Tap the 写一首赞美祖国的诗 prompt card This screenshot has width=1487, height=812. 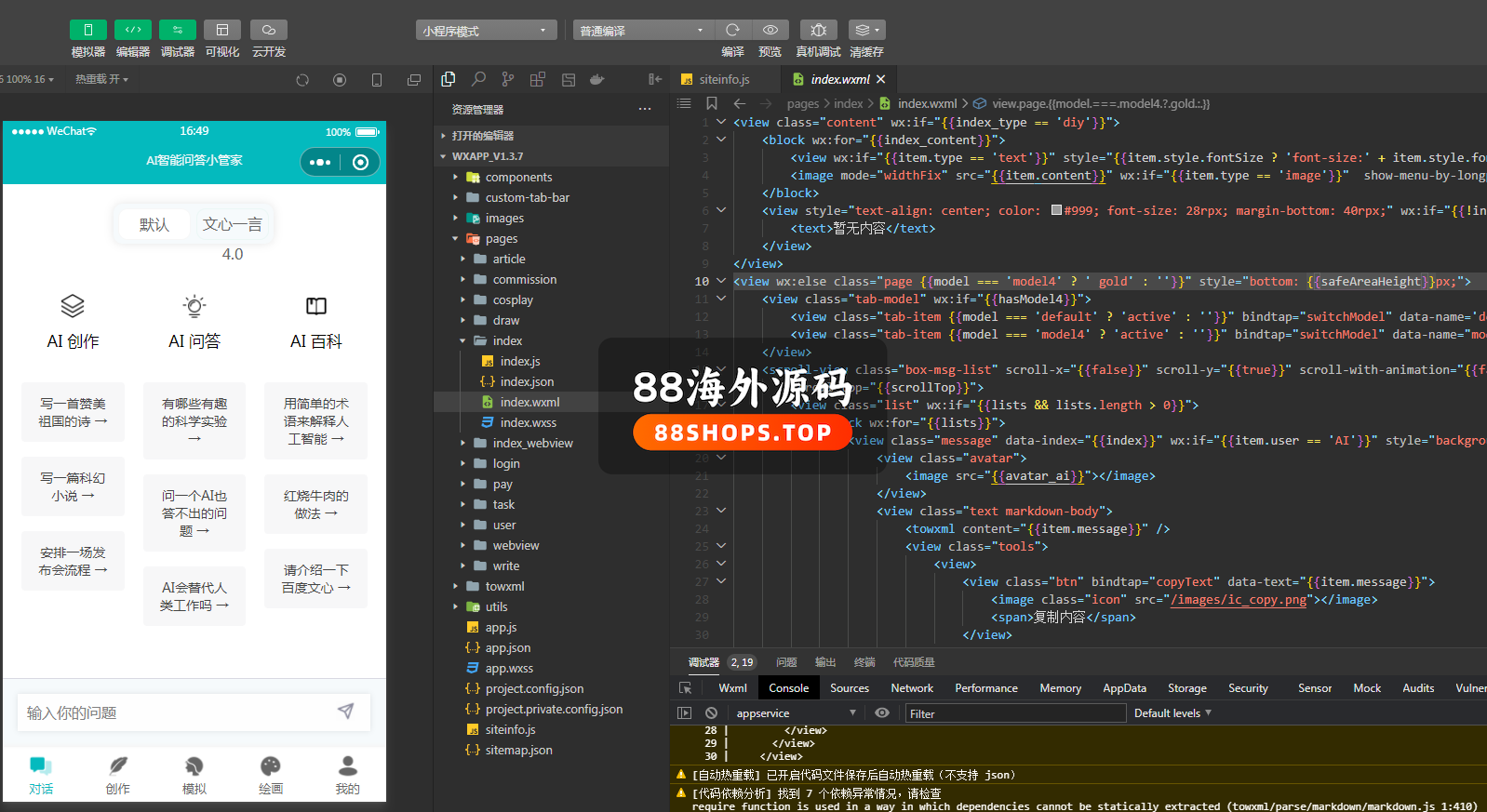coord(73,412)
